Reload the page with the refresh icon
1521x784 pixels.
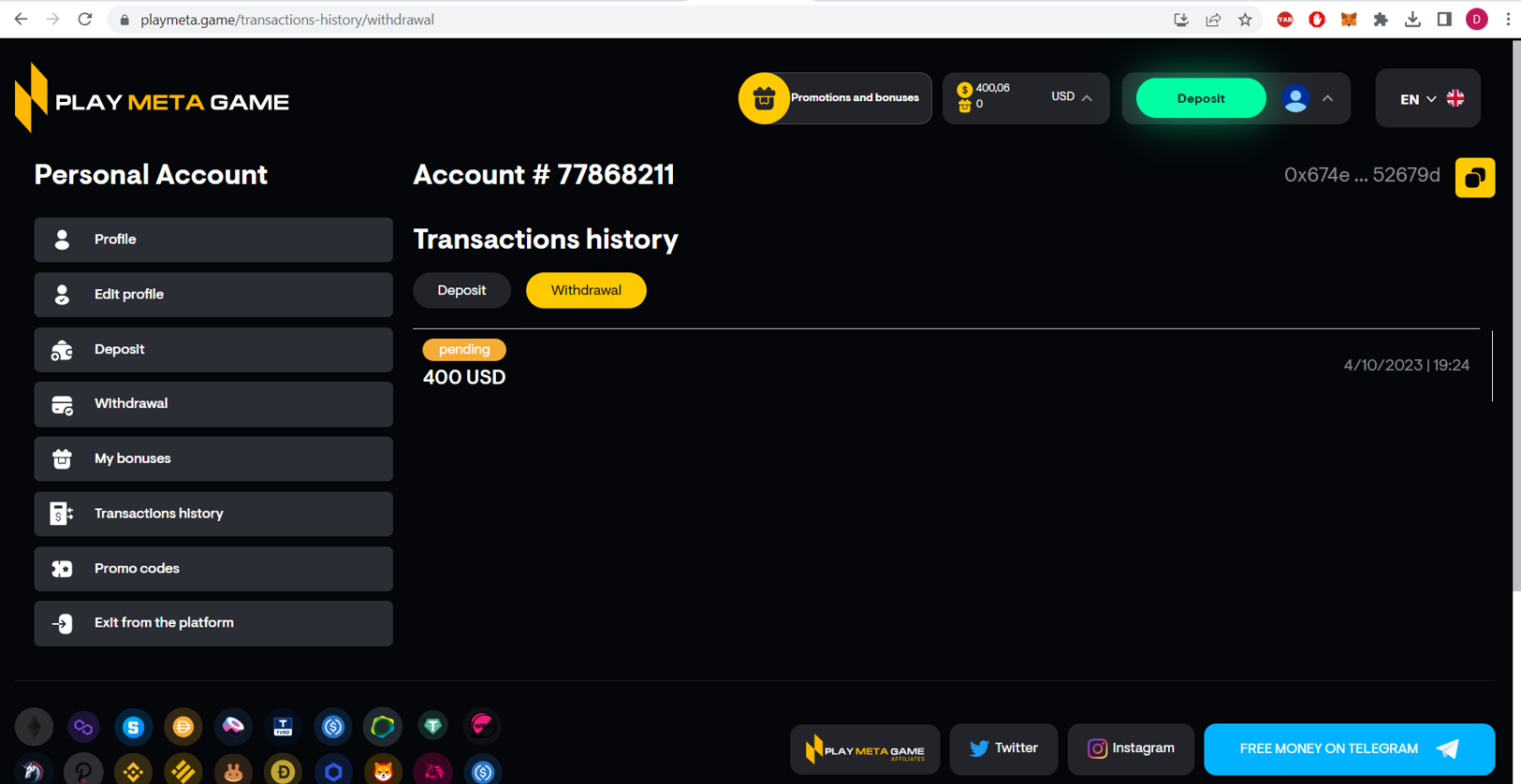point(85,20)
